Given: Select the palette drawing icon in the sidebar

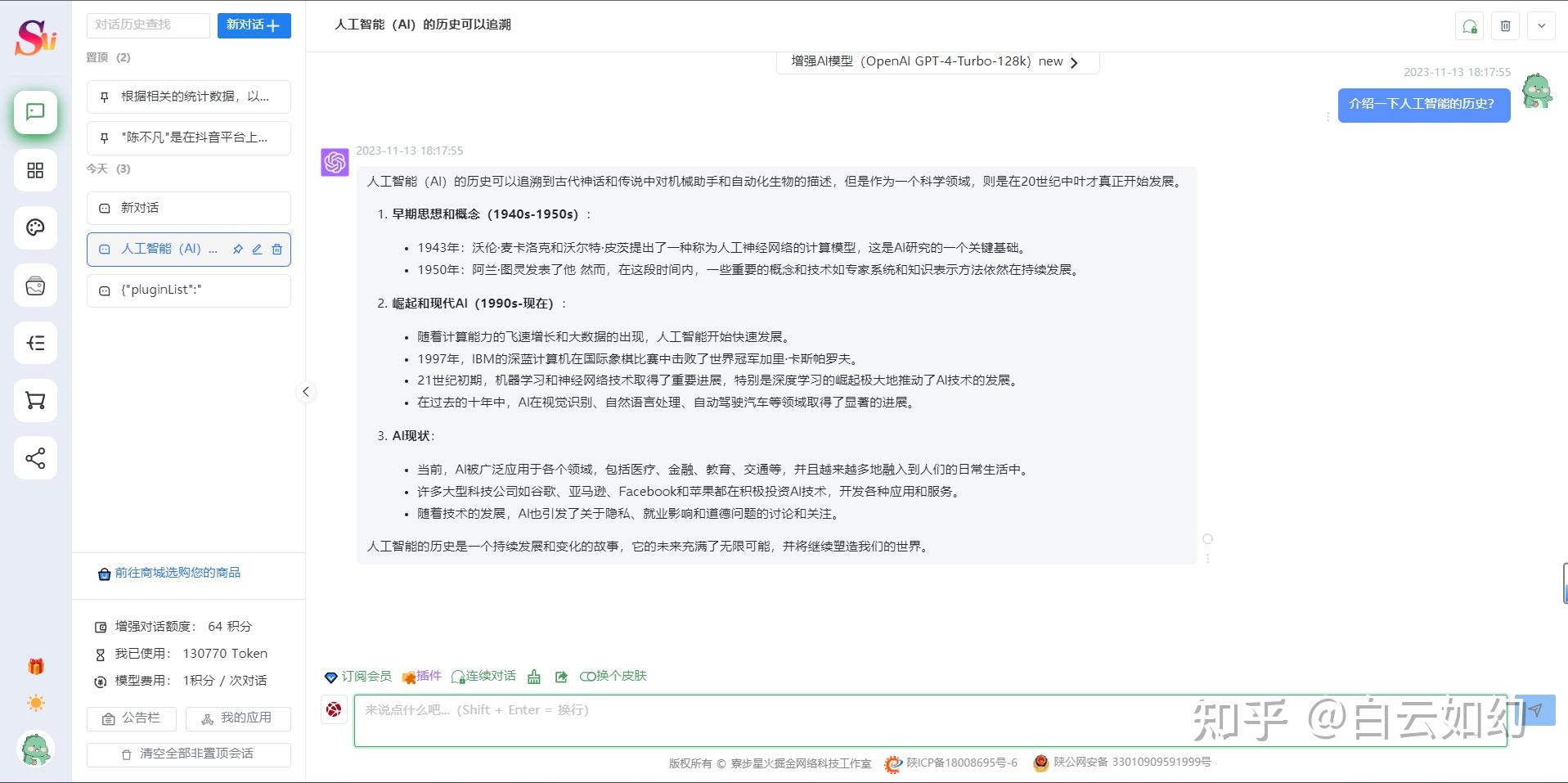Looking at the screenshot, I should click(x=35, y=228).
